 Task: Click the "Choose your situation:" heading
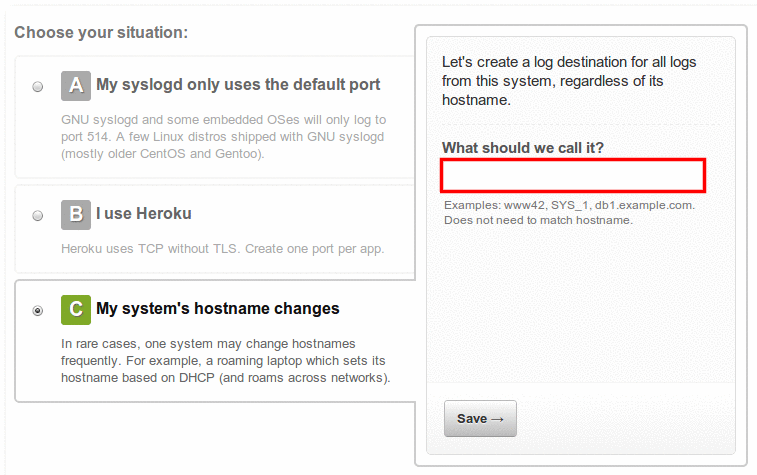[101, 33]
